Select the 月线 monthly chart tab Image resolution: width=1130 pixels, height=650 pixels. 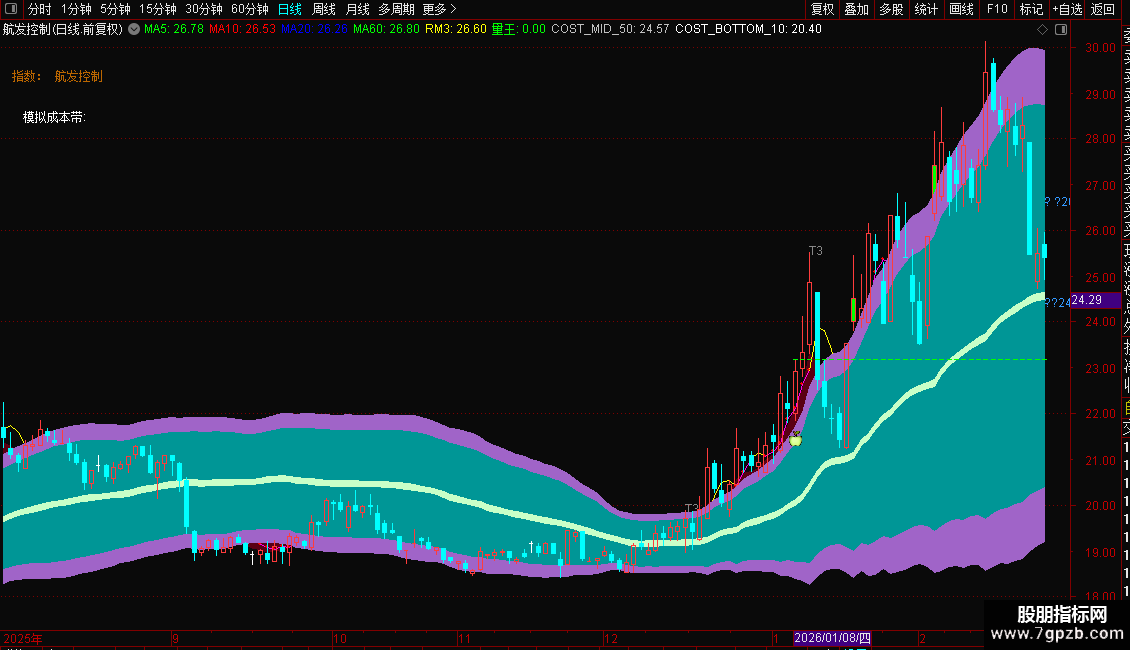pyautogui.click(x=357, y=9)
